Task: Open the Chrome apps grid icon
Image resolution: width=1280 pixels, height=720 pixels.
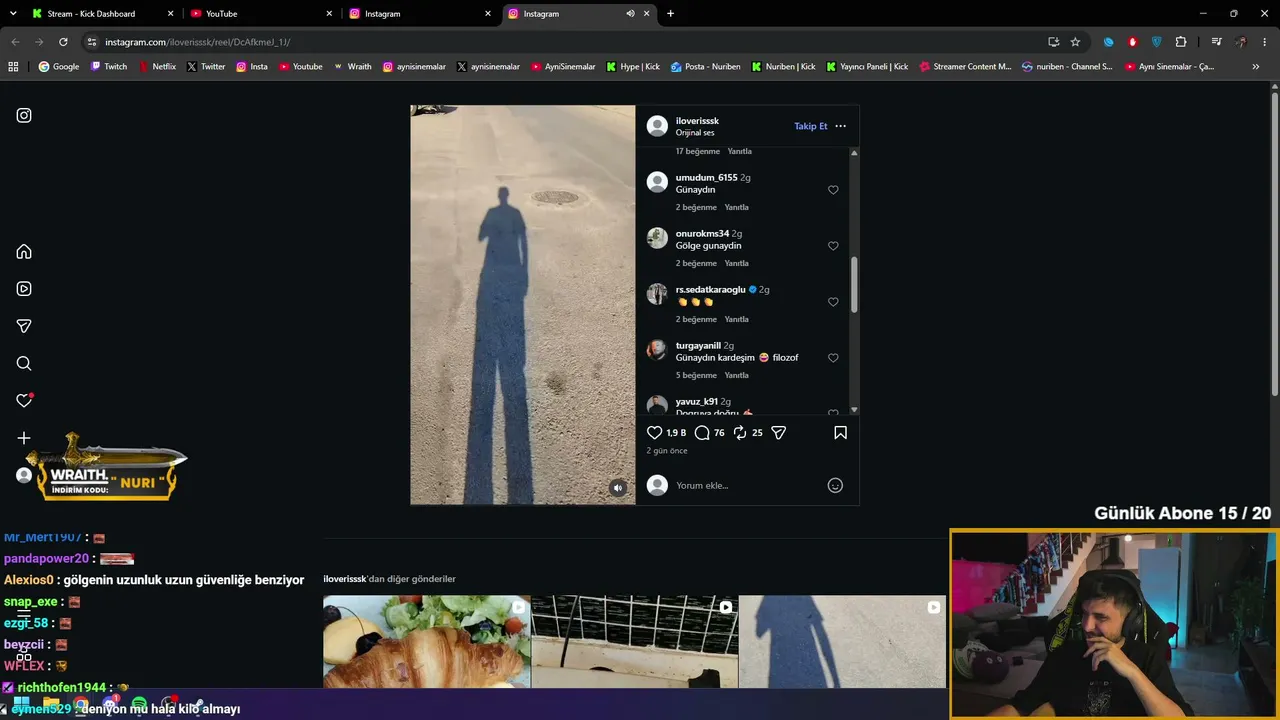Action: click(13, 67)
